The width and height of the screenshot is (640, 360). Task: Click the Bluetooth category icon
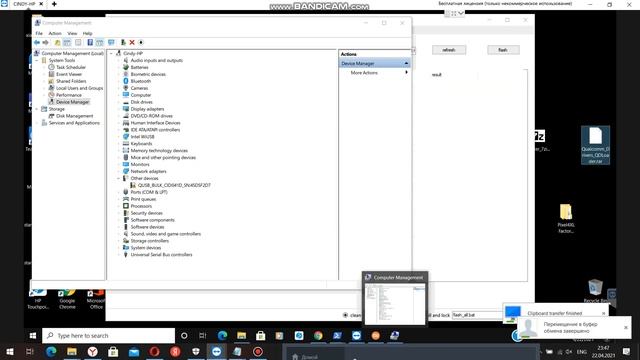pos(126,81)
